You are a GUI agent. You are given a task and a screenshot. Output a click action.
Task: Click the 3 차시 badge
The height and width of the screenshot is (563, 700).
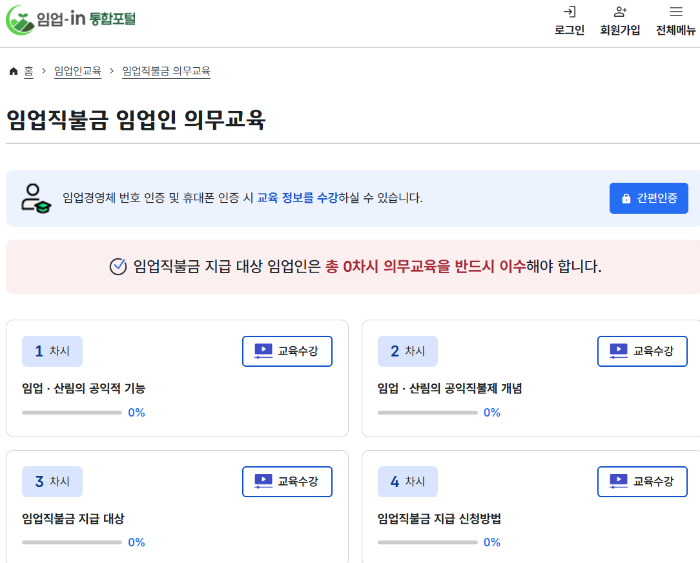[x=52, y=482]
